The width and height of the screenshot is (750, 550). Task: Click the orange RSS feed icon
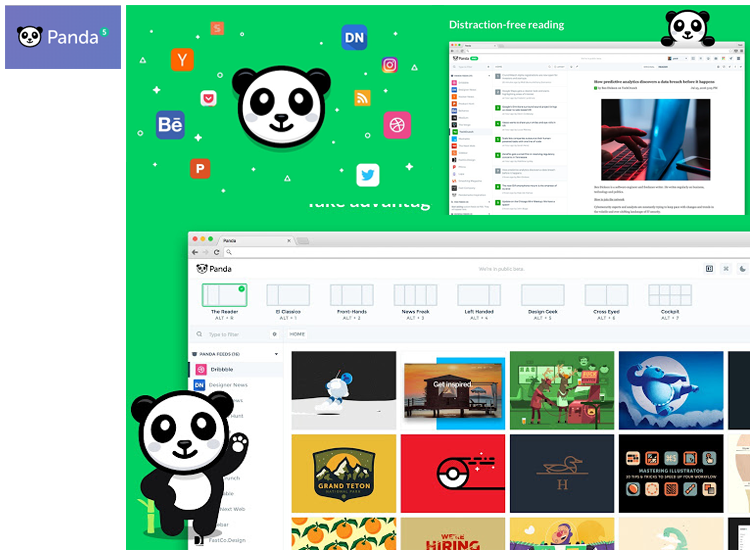[362, 98]
